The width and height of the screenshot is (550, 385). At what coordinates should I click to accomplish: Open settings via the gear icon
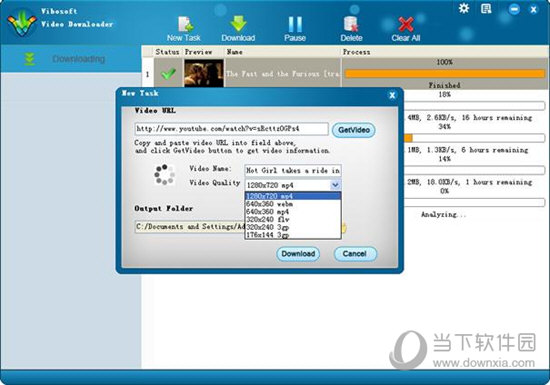pyautogui.click(x=464, y=8)
